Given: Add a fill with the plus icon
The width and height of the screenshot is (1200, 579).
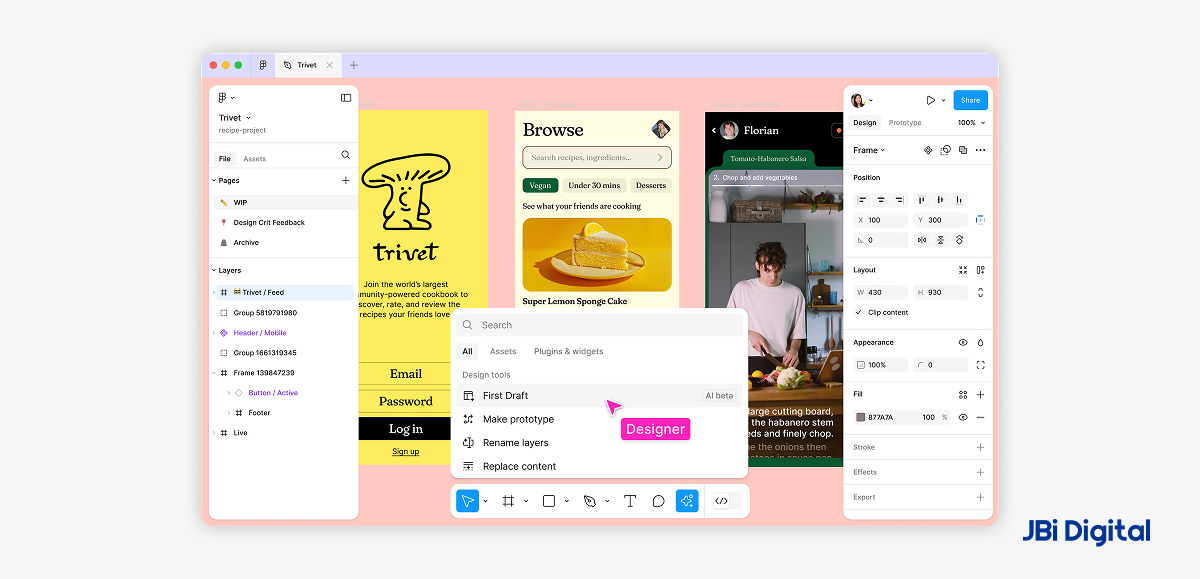Looking at the screenshot, I should point(980,395).
